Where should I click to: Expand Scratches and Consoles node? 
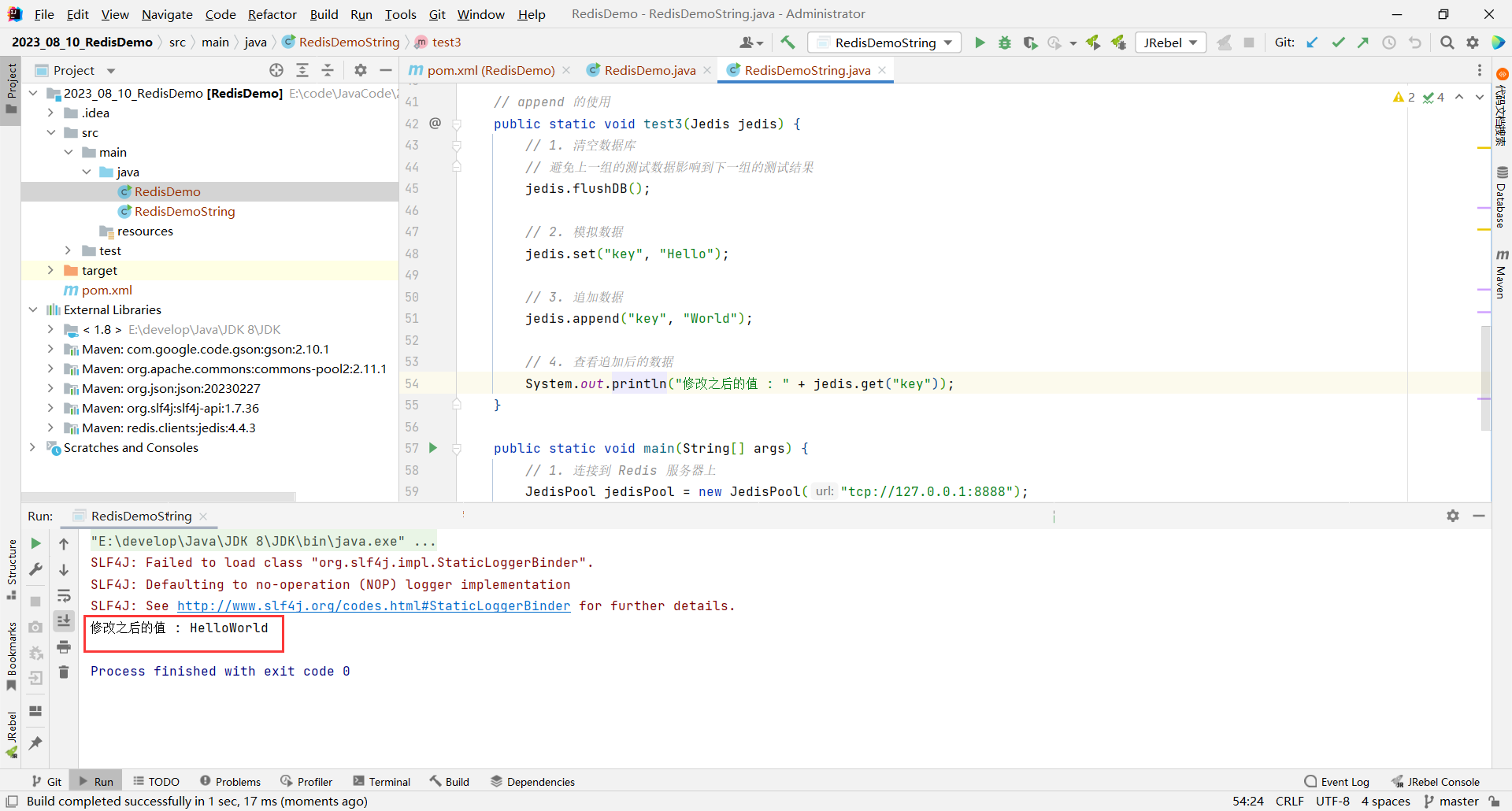33,447
